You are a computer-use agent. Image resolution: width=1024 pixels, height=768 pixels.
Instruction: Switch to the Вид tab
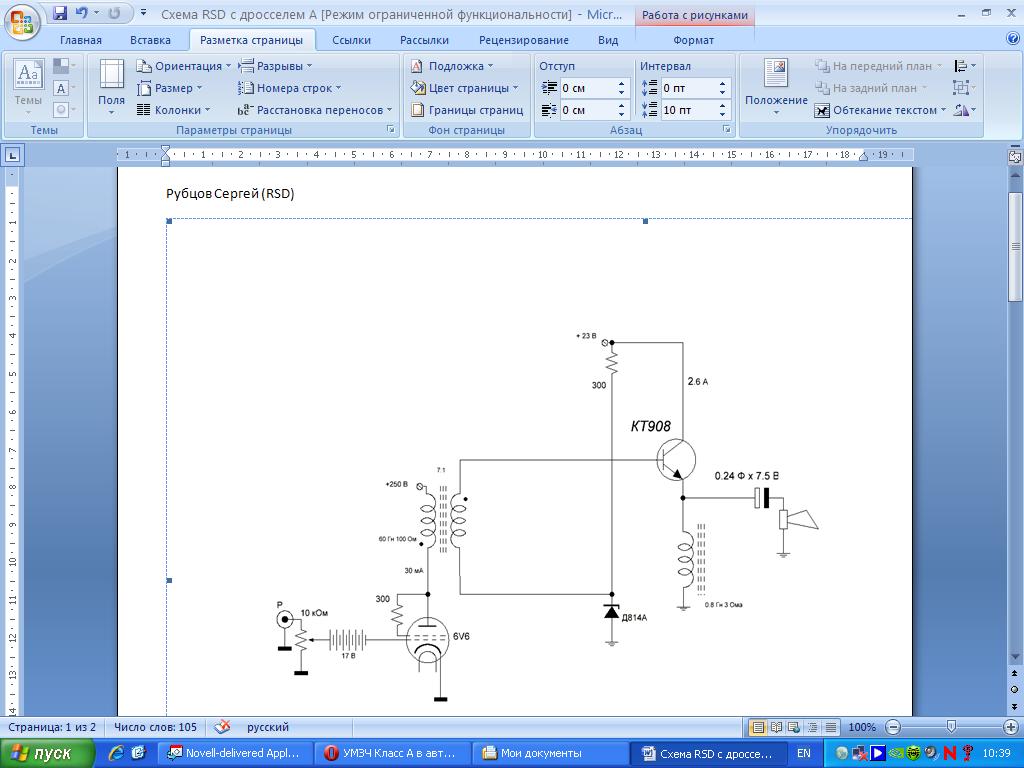607,40
